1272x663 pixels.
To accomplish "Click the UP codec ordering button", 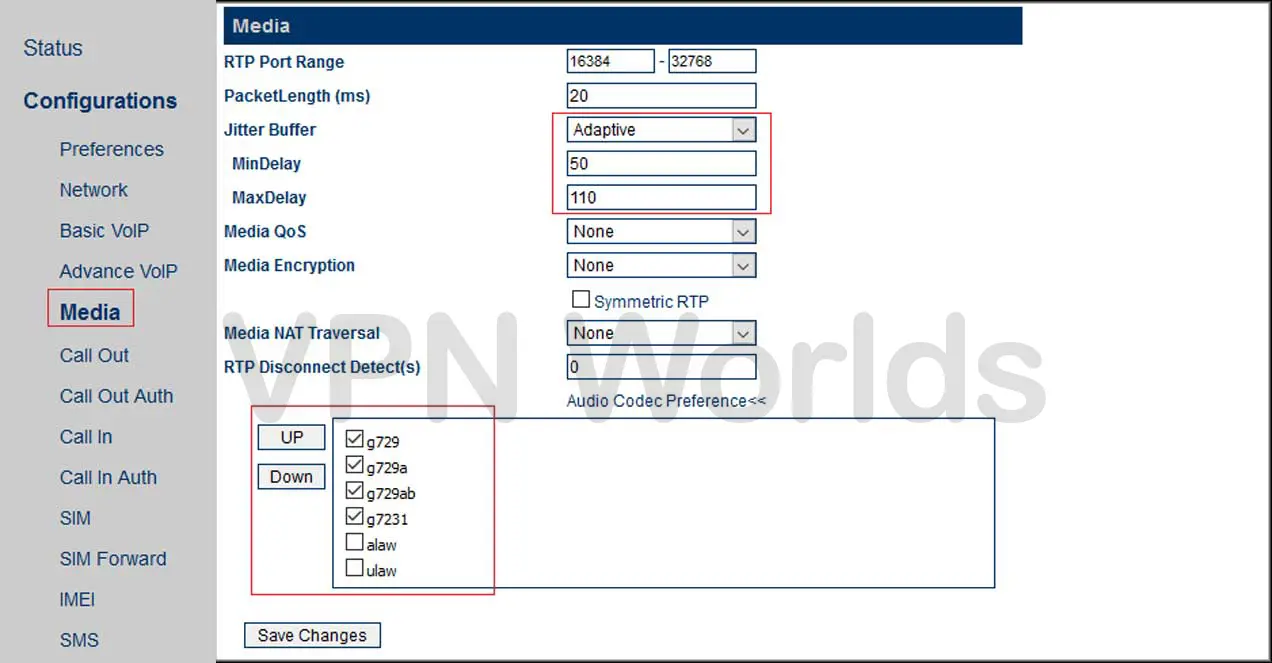I will (291, 437).
